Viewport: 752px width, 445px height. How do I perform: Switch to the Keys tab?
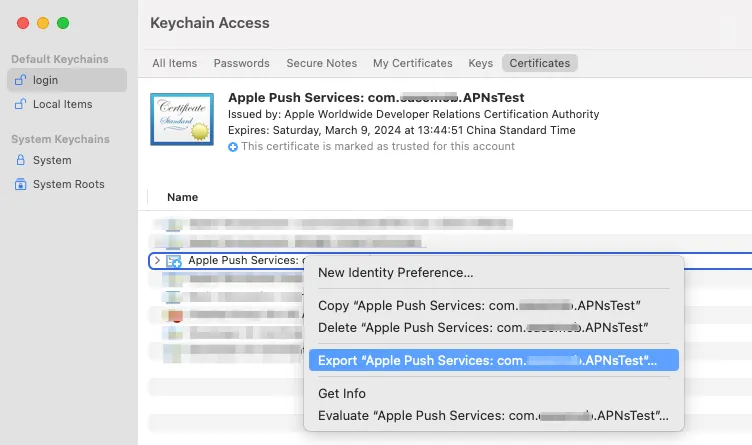click(x=481, y=63)
